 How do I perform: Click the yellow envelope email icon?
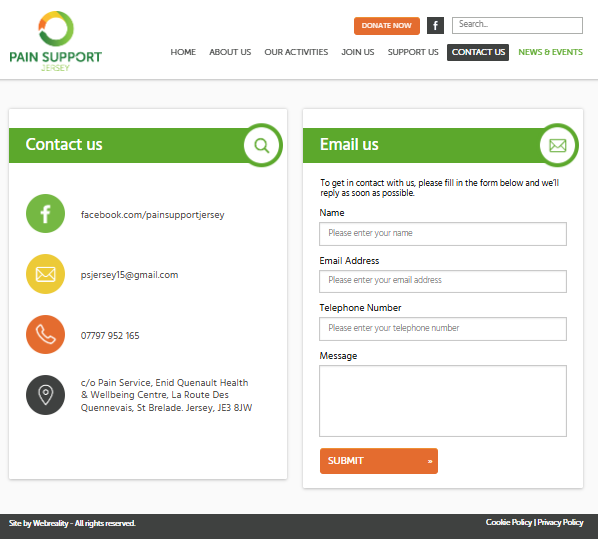(45, 274)
